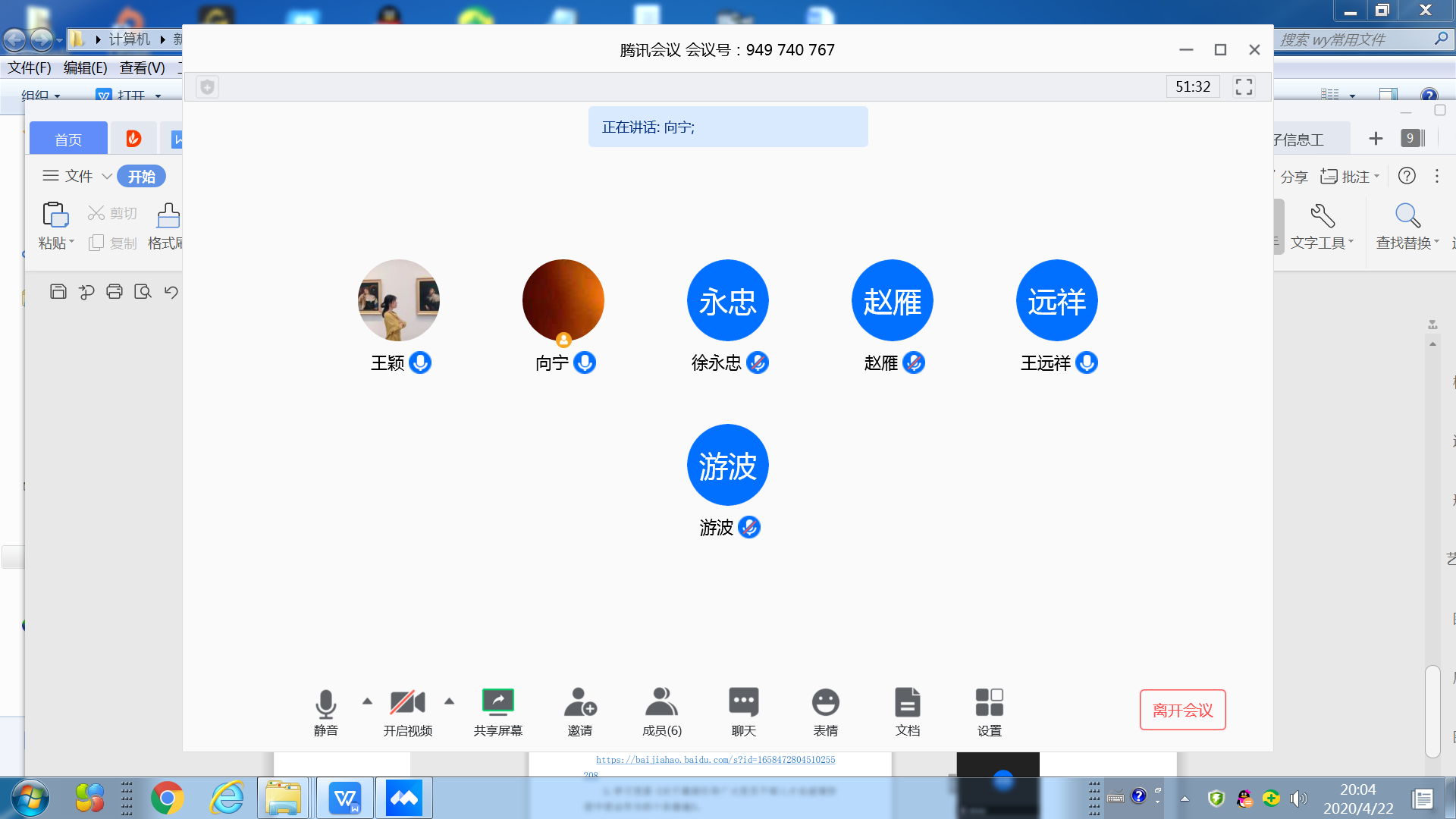Open the emoji reactions menu
Viewport: 1456px width, 819px height.
[826, 711]
